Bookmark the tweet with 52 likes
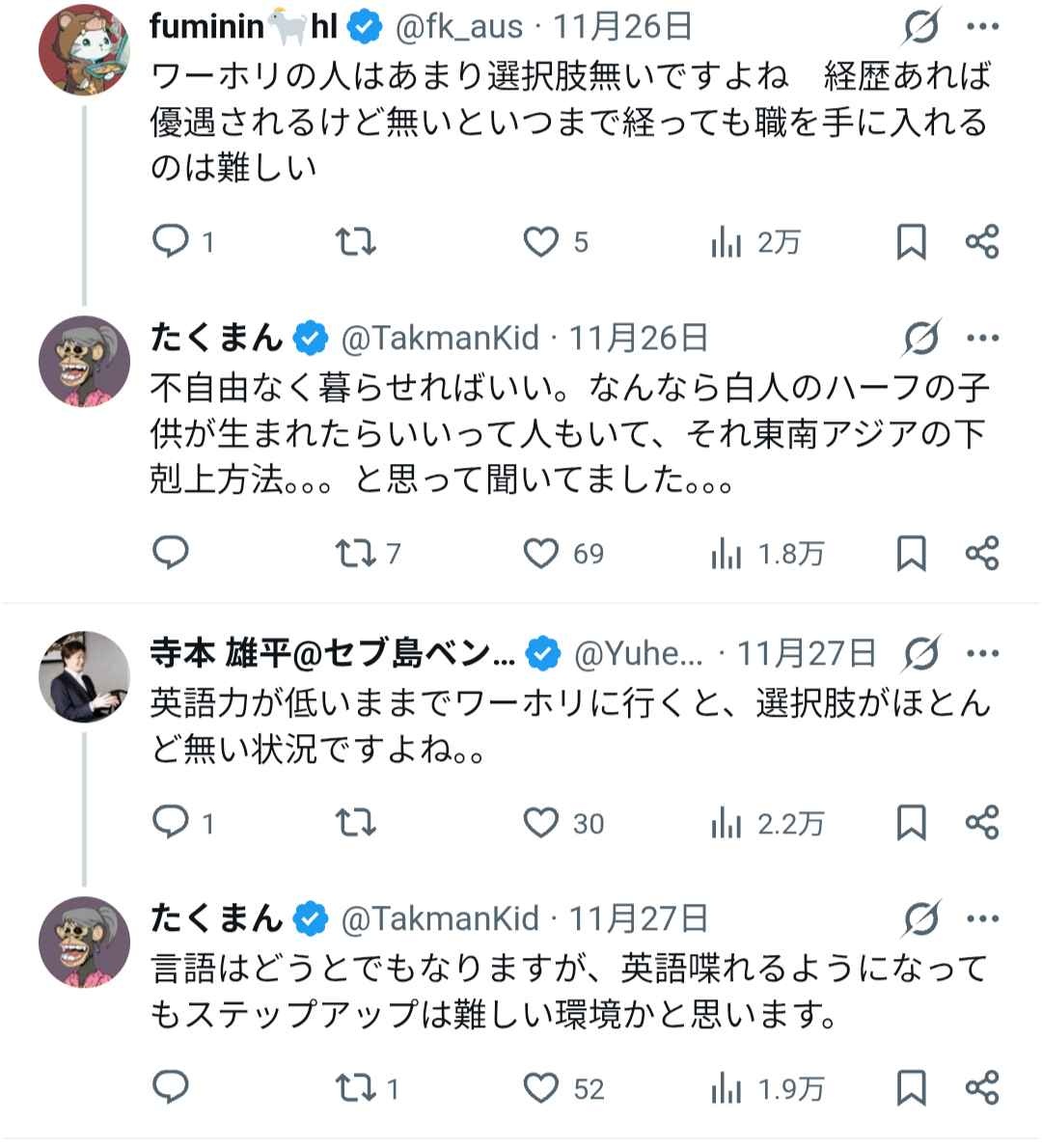The height and width of the screenshot is (1148, 1042). point(911,1088)
